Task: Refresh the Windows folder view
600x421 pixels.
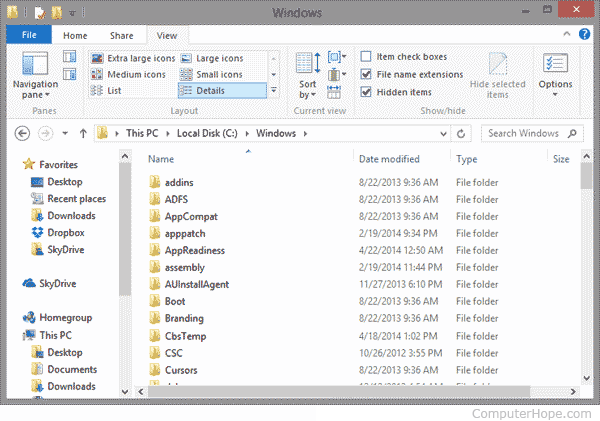Action: (461, 134)
